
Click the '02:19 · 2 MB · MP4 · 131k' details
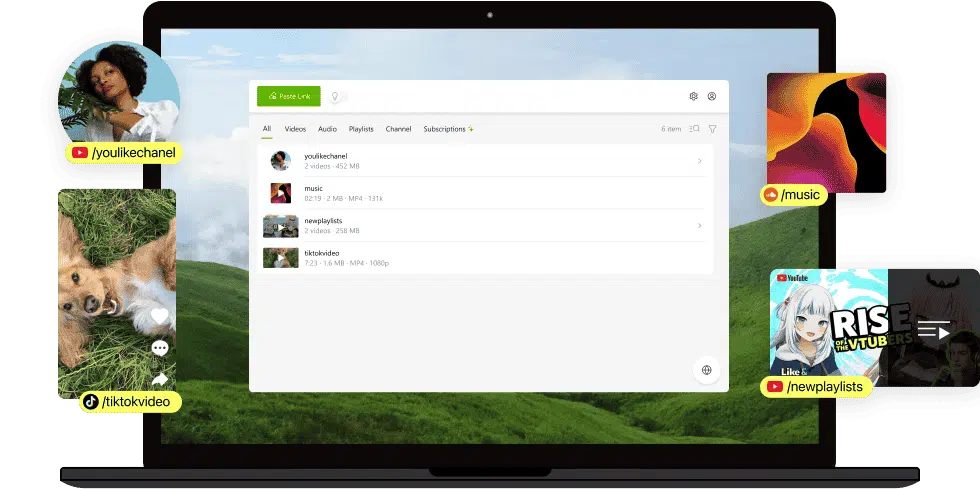point(344,199)
